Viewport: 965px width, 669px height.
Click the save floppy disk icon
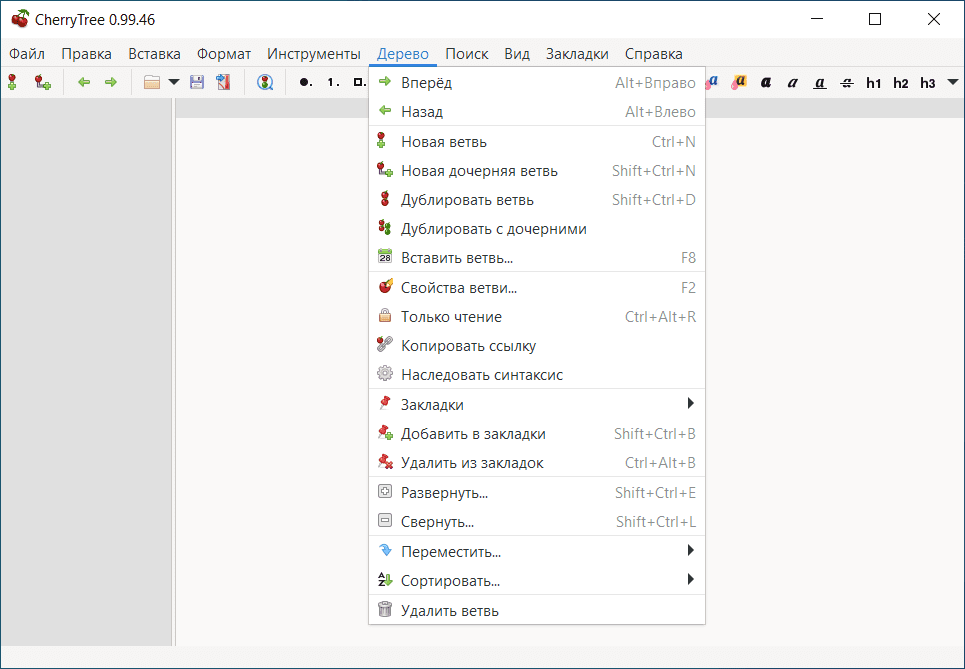click(197, 82)
